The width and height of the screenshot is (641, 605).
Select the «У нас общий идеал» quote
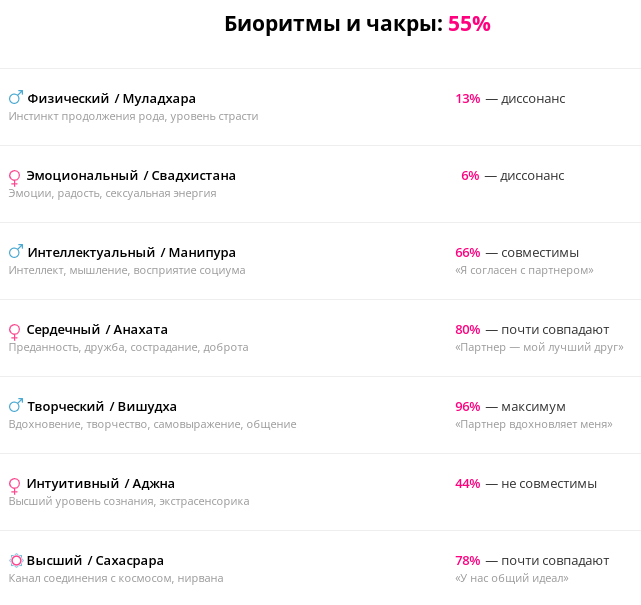point(511,579)
